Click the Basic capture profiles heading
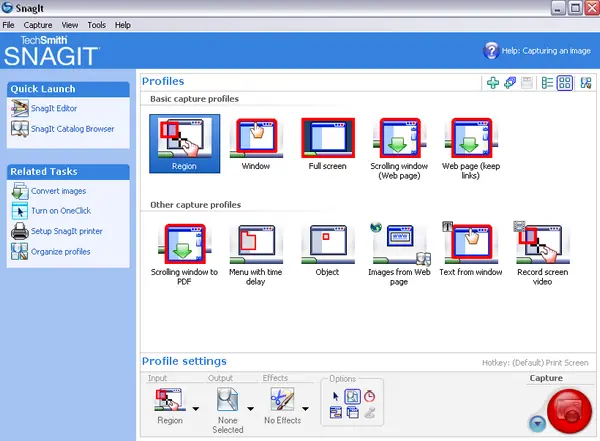 click(x=194, y=99)
